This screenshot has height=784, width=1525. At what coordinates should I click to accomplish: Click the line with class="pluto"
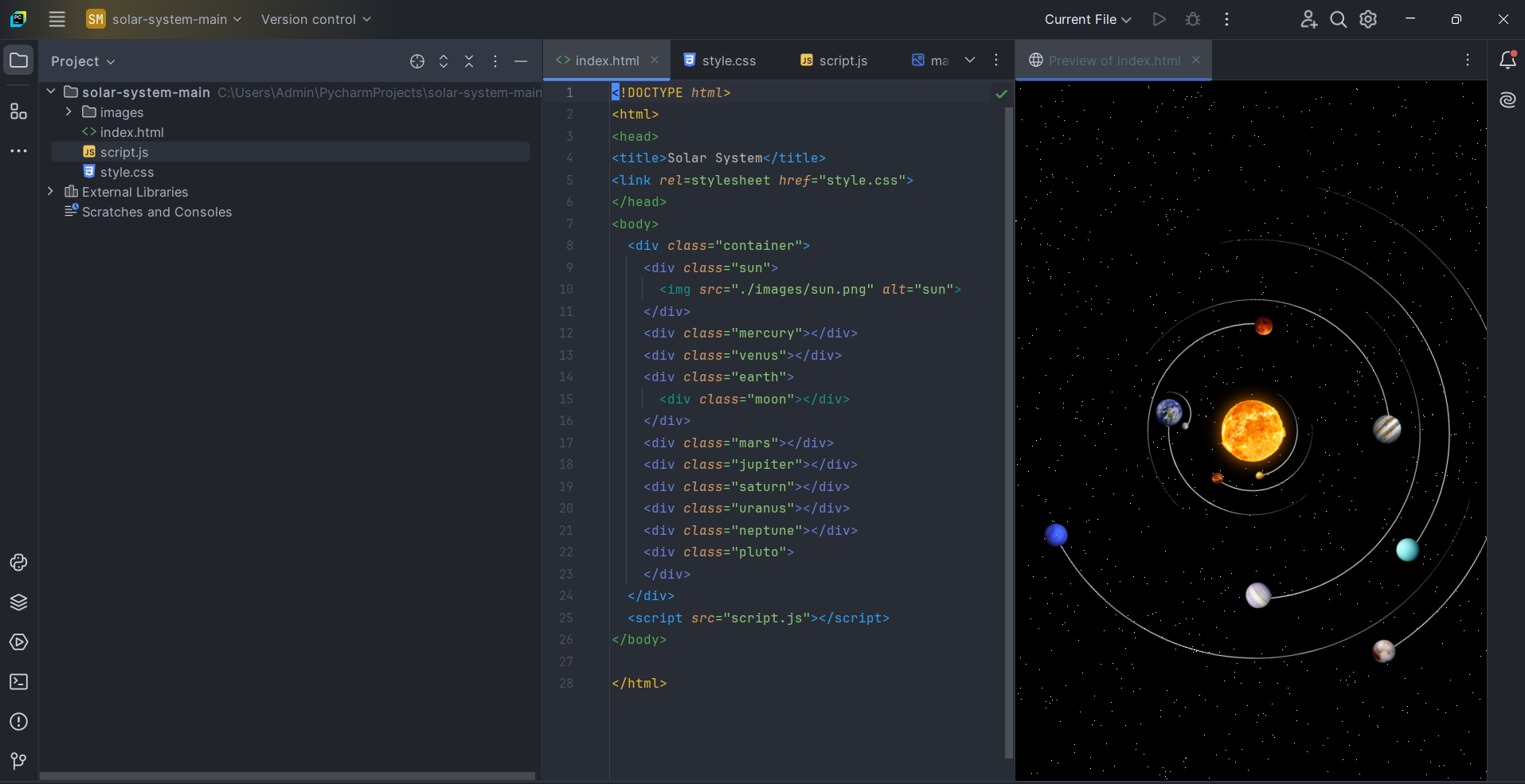(718, 552)
